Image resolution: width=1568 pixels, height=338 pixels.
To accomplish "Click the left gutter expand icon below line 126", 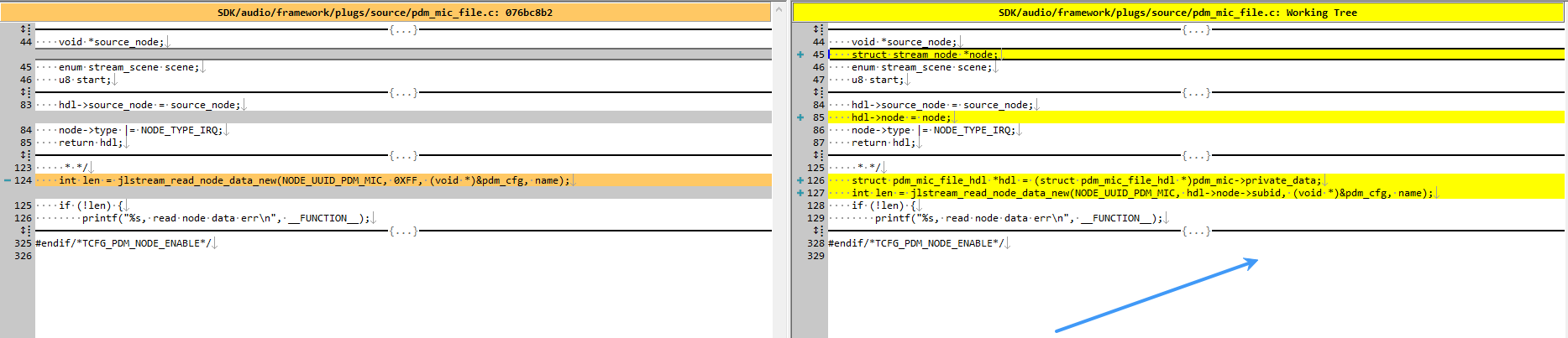I will (x=25, y=231).
